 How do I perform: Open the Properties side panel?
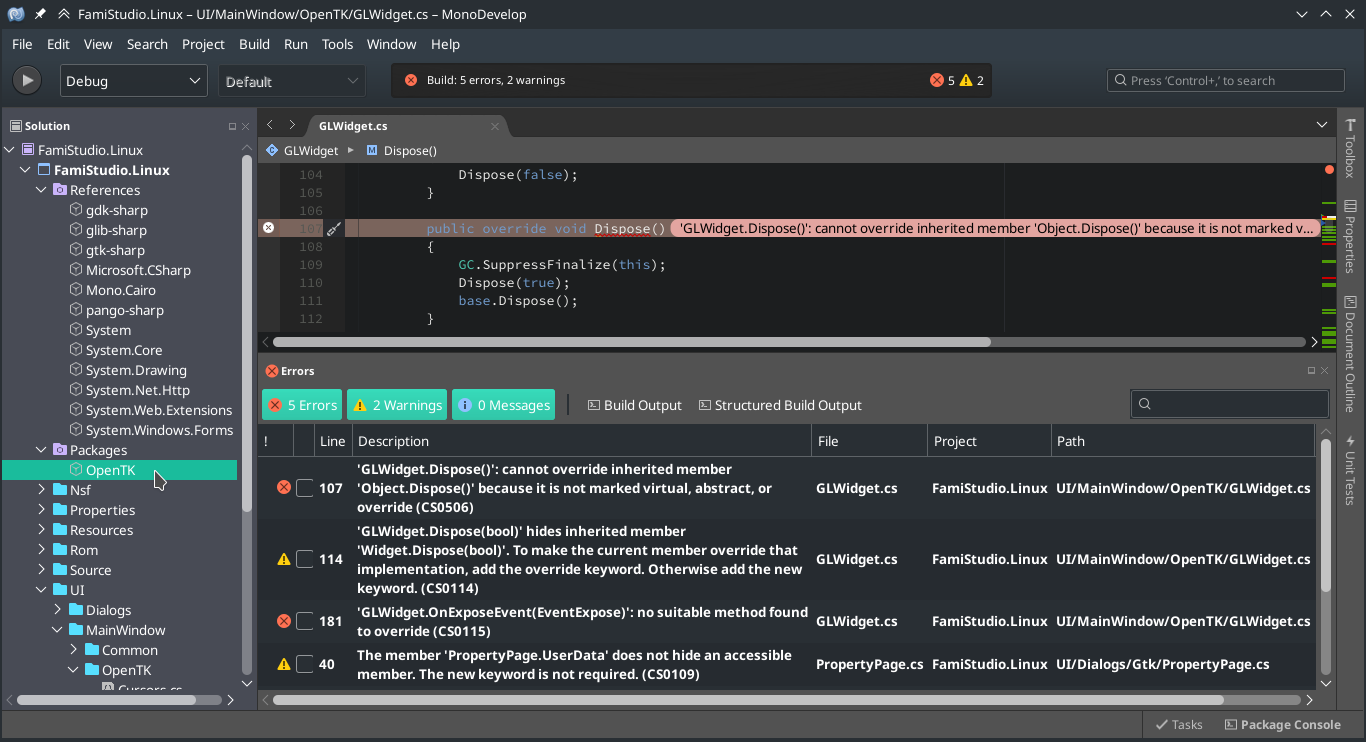[x=1350, y=236]
